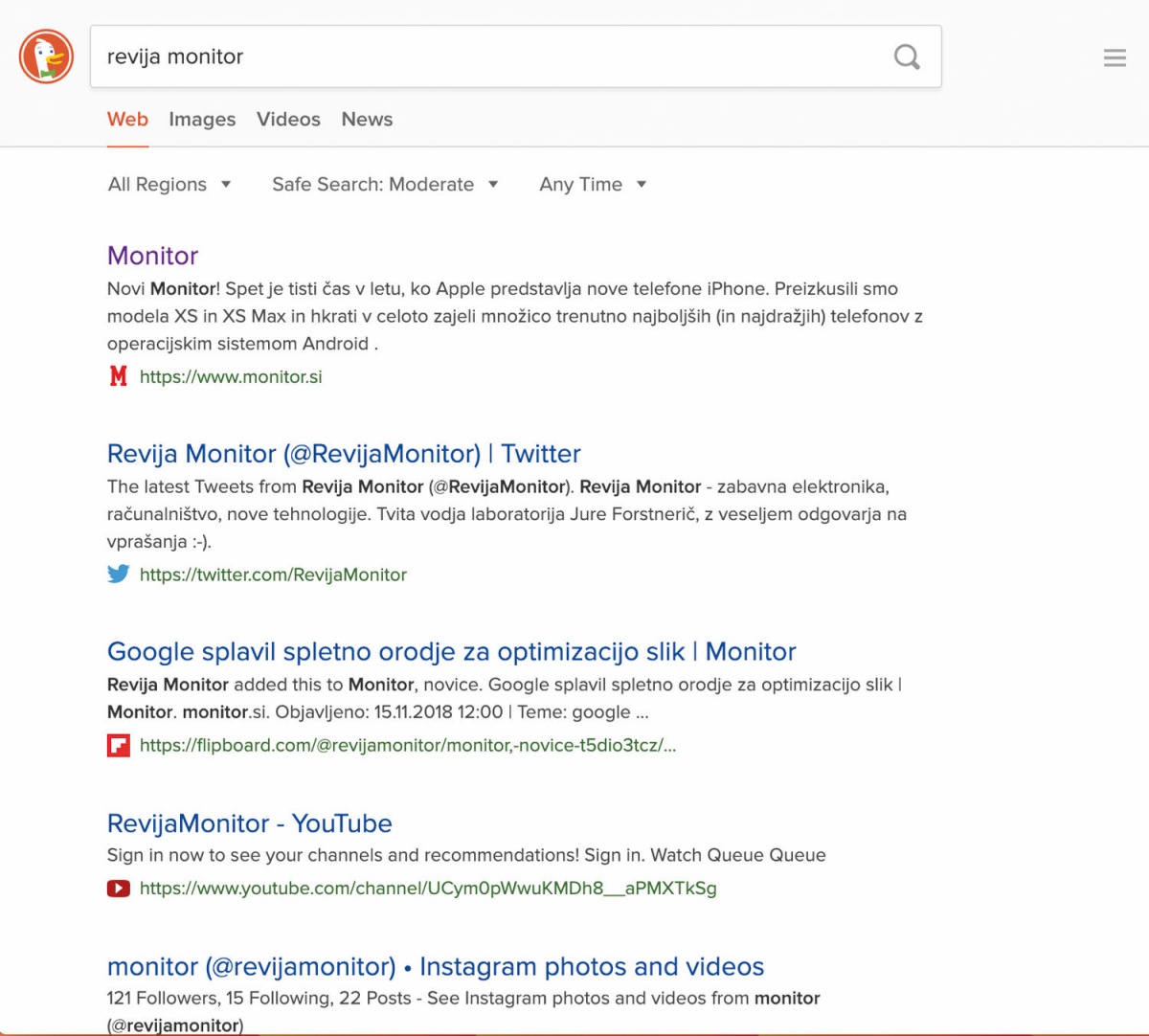Click the Flipboard favicon

118,745
